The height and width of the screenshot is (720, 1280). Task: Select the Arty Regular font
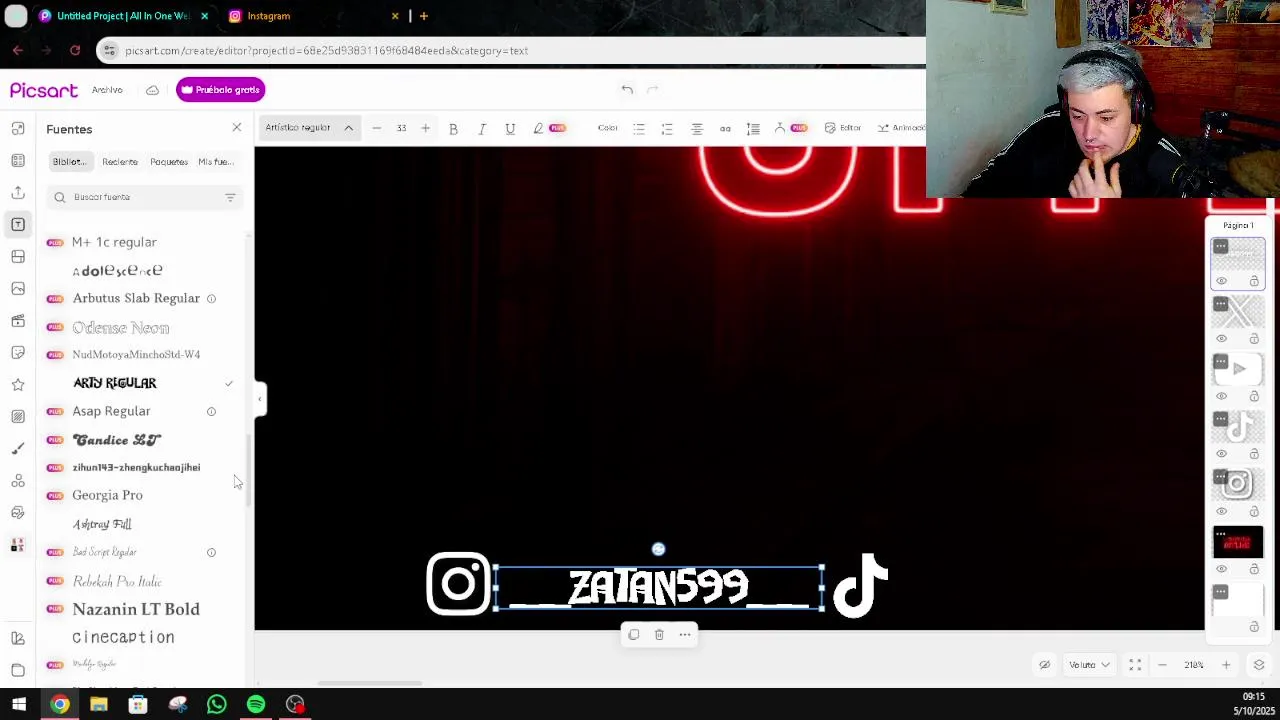(114, 383)
